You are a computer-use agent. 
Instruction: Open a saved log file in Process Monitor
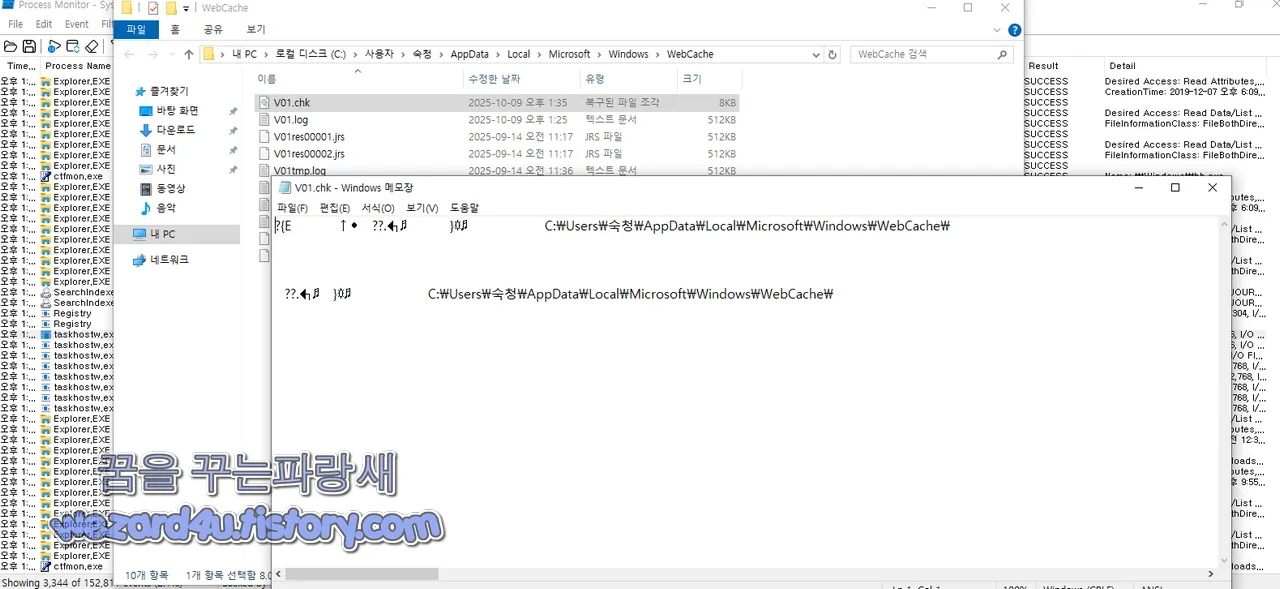pyautogui.click(x=11, y=45)
